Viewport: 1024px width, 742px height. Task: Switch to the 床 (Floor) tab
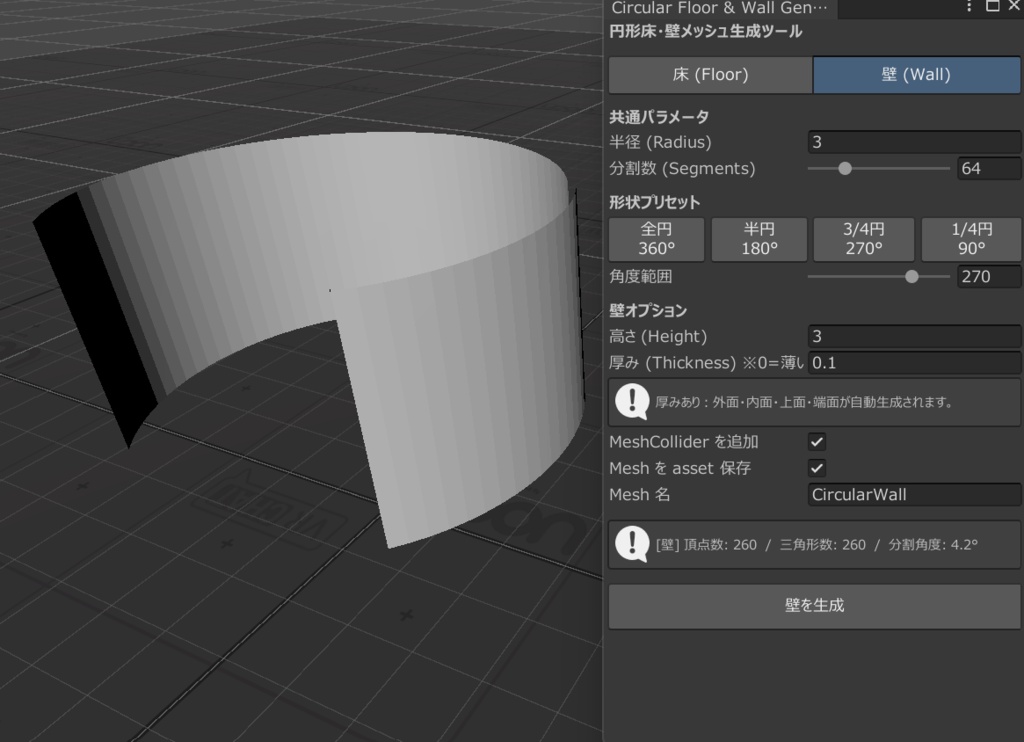pyautogui.click(x=711, y=74)
